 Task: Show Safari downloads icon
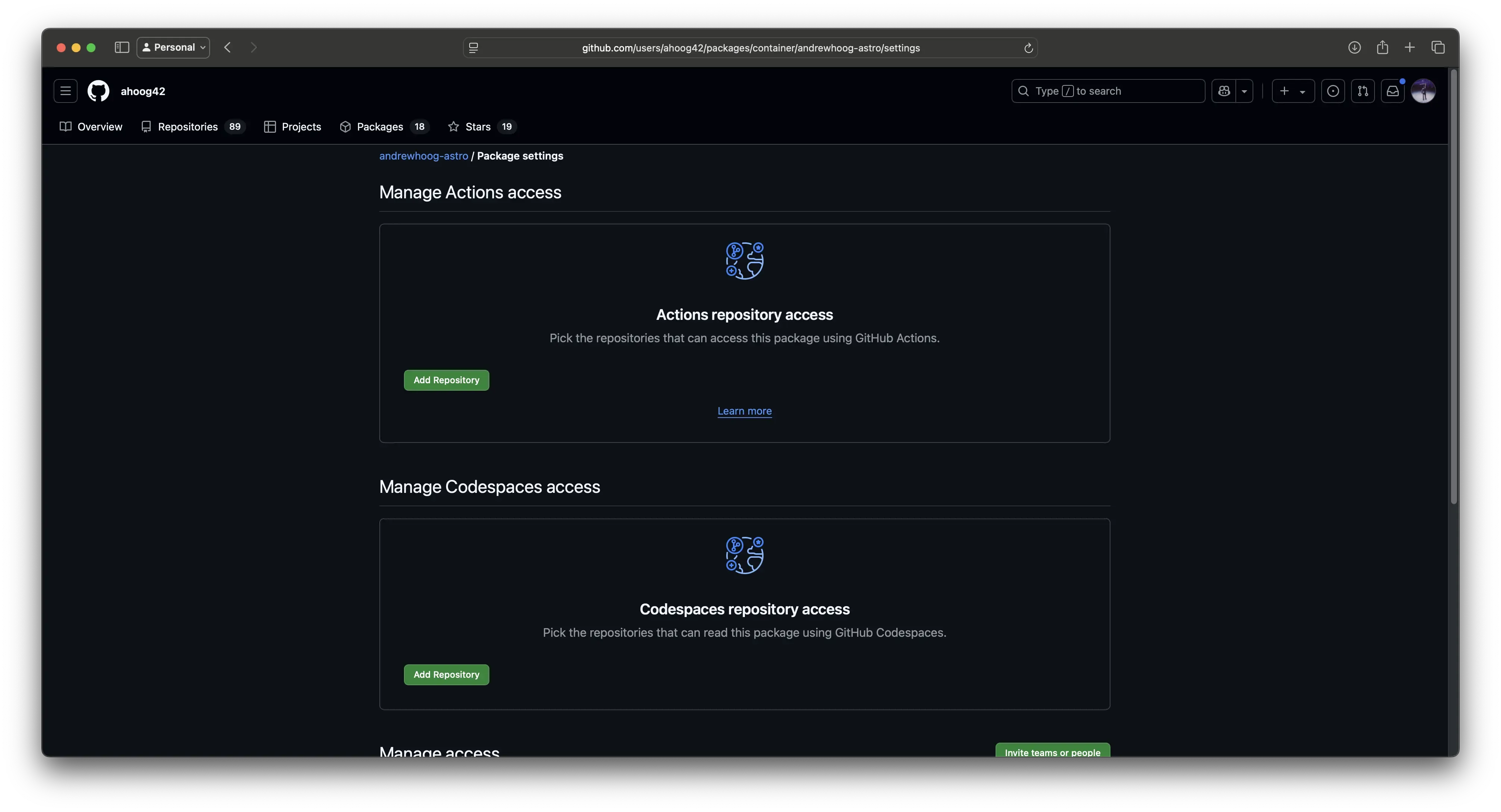coord(1354,47)
